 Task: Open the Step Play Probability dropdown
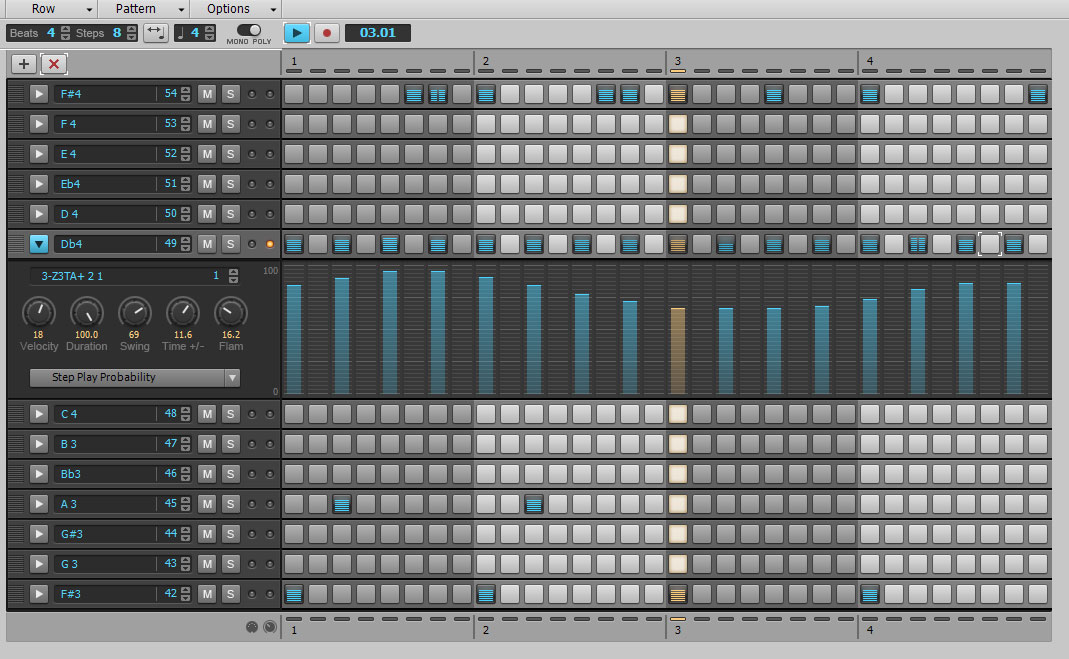coord(135,378)
